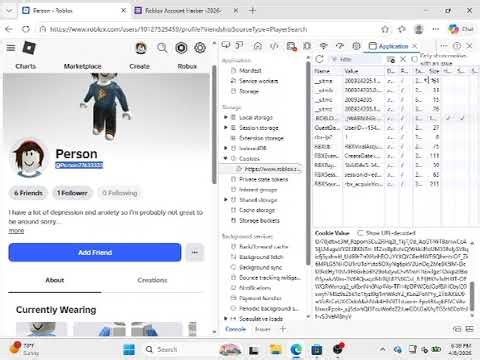Open the Roblox search magnifier
480x360 pixels.
162,48
